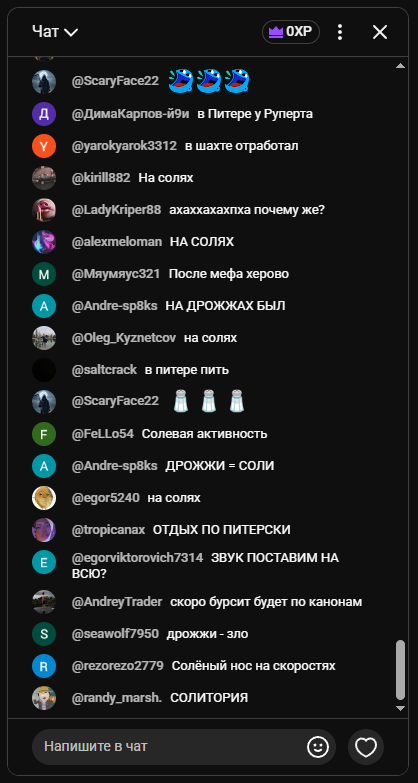This screenshot has width=418, height=783.
Task: Click the @tropicanax avatar picture
Action: pyautogui.click(x=44, y=530)
